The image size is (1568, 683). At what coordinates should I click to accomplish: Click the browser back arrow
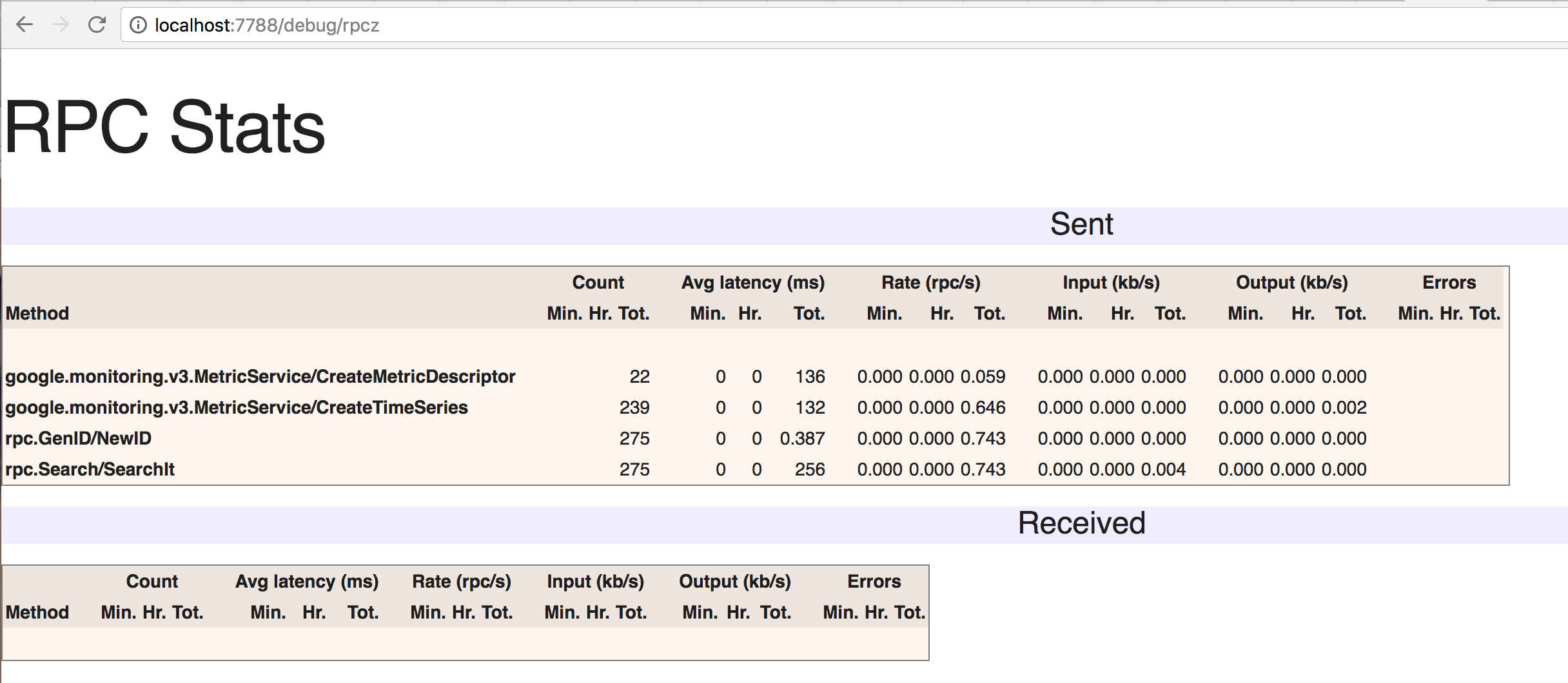[24, 25]
